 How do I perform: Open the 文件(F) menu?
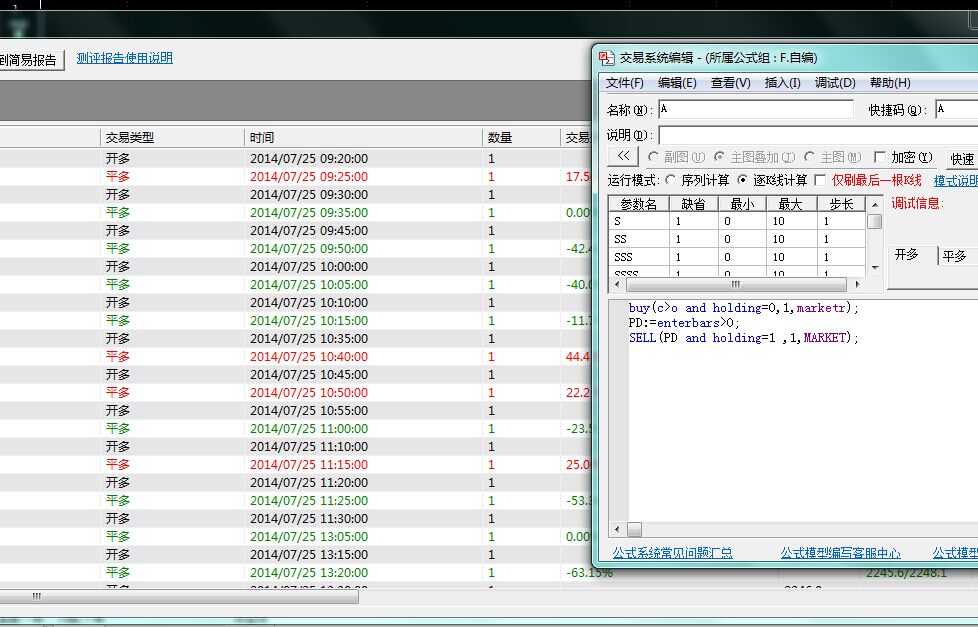click(x=624, y=83)
